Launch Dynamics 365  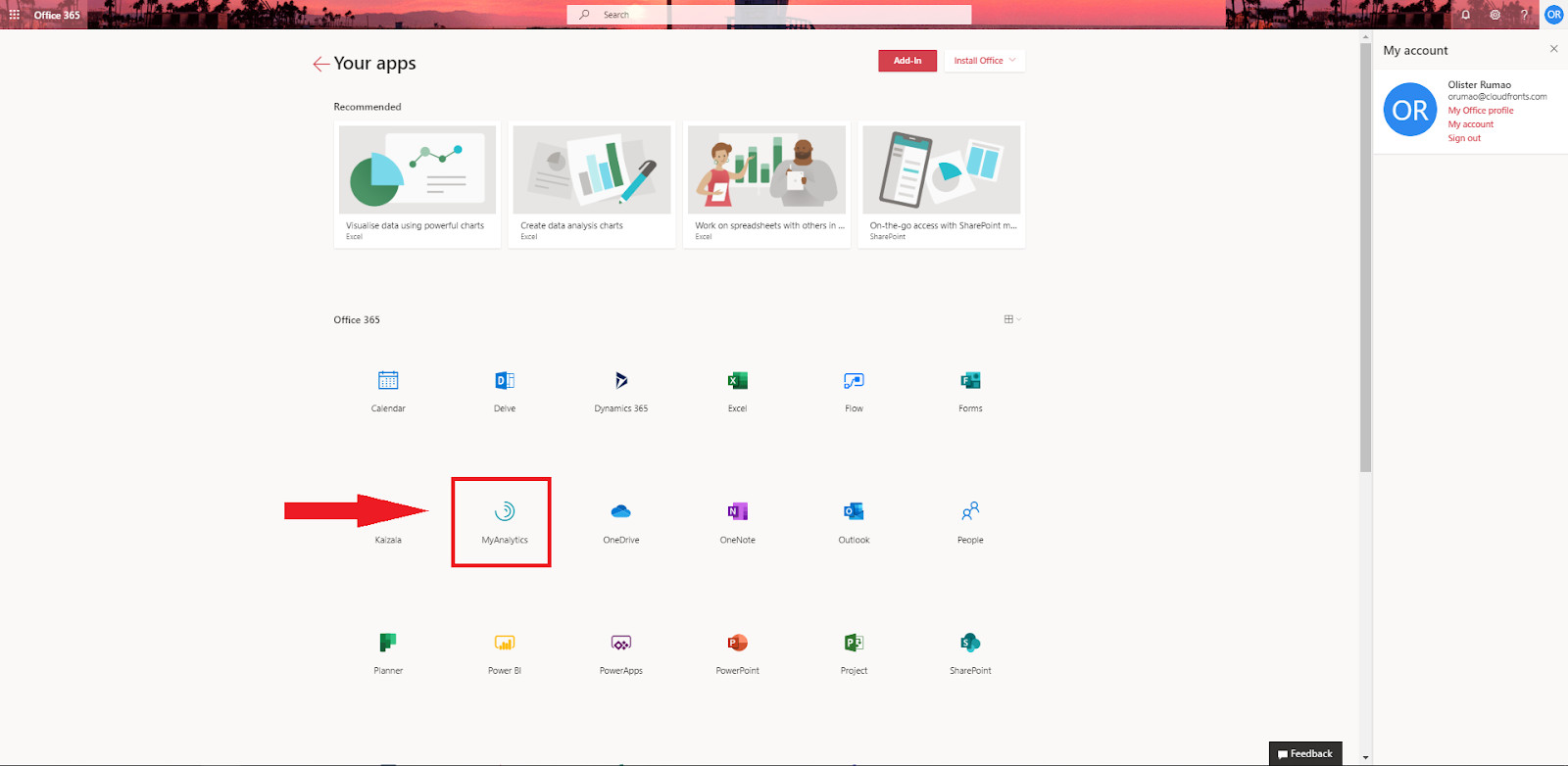(621, 391)
